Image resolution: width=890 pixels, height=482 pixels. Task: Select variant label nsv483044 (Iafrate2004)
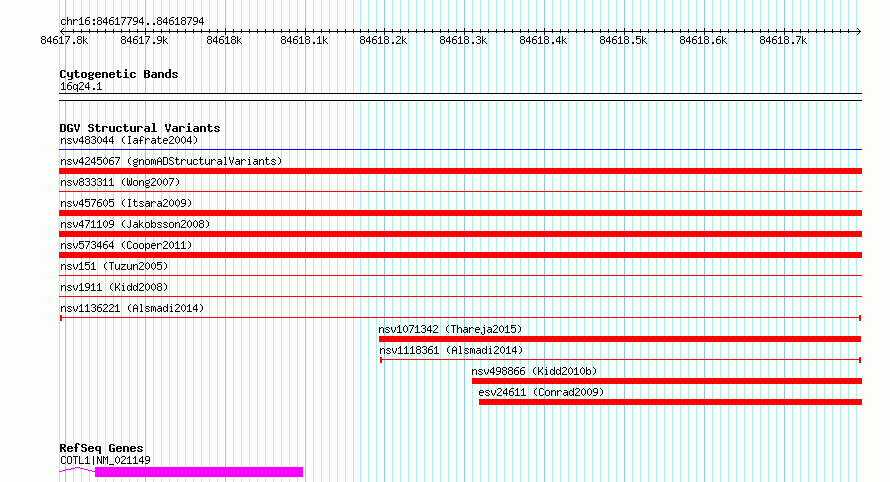(x=129, y=140)
